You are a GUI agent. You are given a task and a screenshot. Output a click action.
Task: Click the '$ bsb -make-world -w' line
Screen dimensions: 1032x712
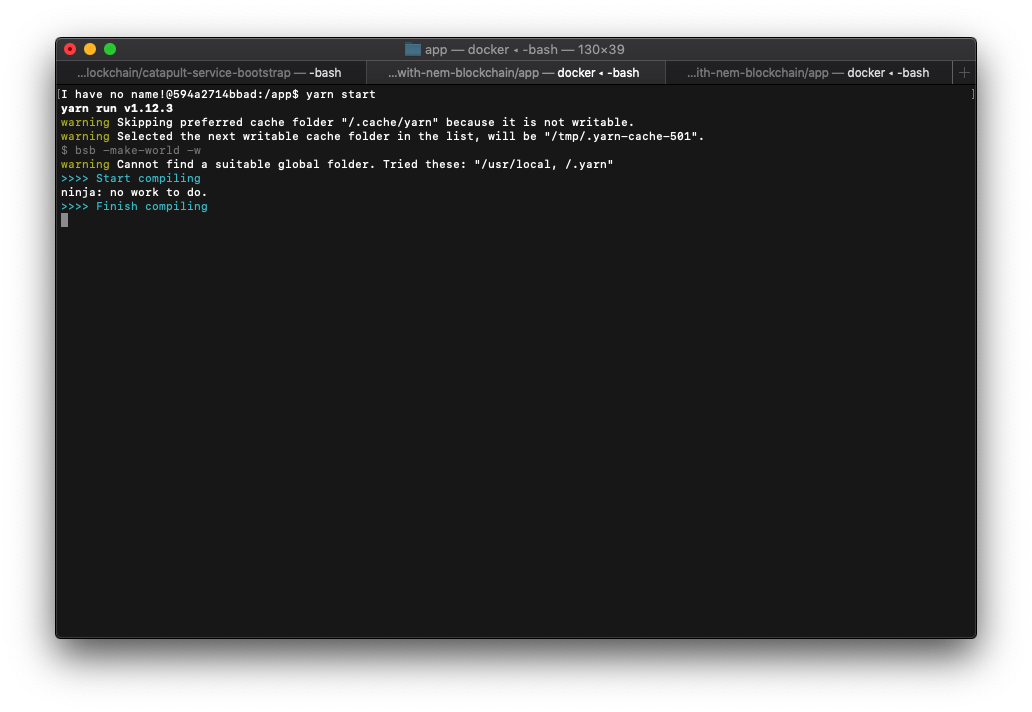point(131,151)
